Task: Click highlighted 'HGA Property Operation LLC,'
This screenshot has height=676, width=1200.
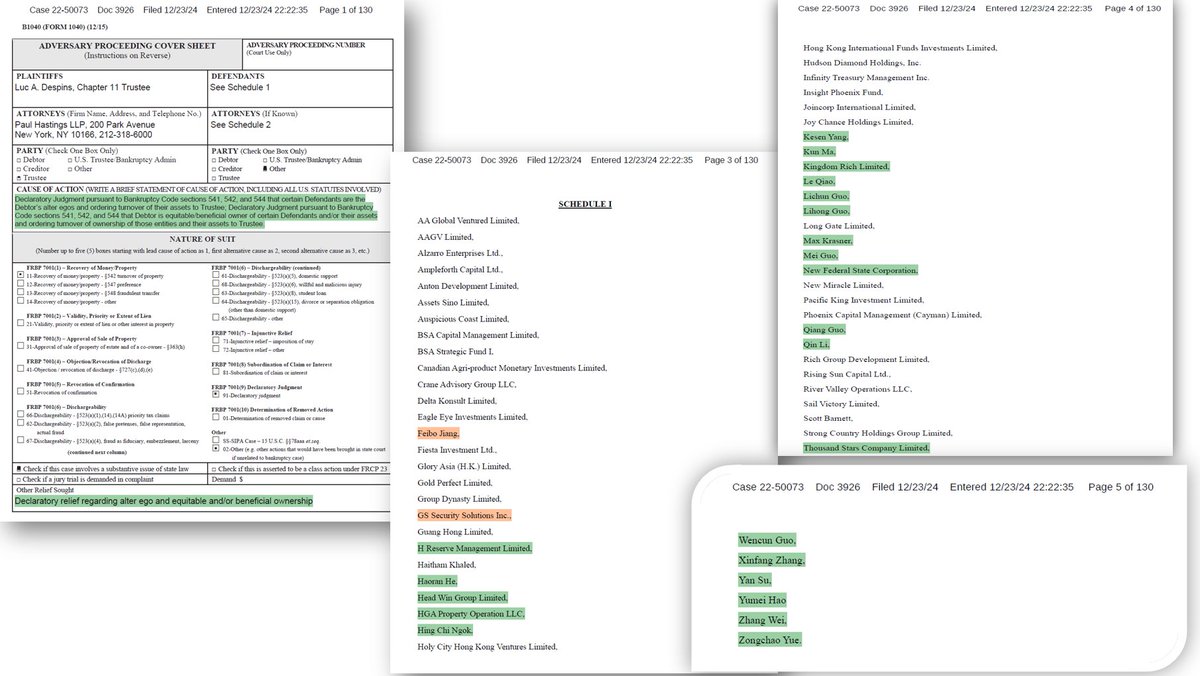Action: click(471, 613)
